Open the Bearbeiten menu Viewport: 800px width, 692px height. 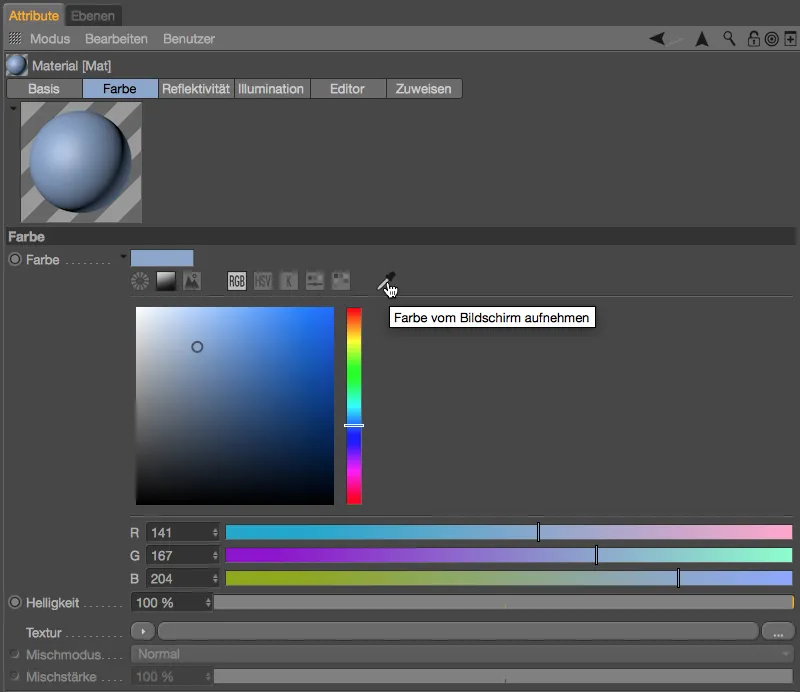tap(116, 39)
